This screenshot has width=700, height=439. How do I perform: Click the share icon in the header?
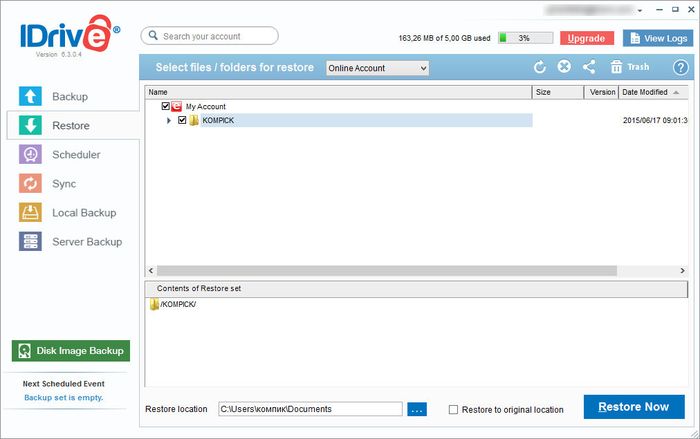(588, 67)
